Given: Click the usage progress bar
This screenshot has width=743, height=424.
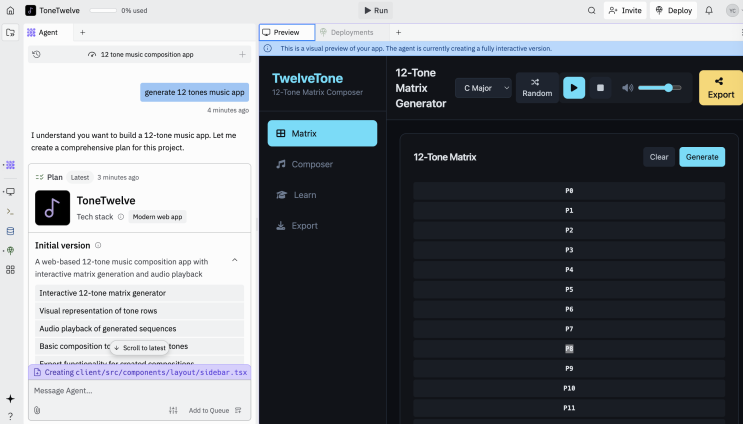Looking at the screenshot, I should [103, 10].
